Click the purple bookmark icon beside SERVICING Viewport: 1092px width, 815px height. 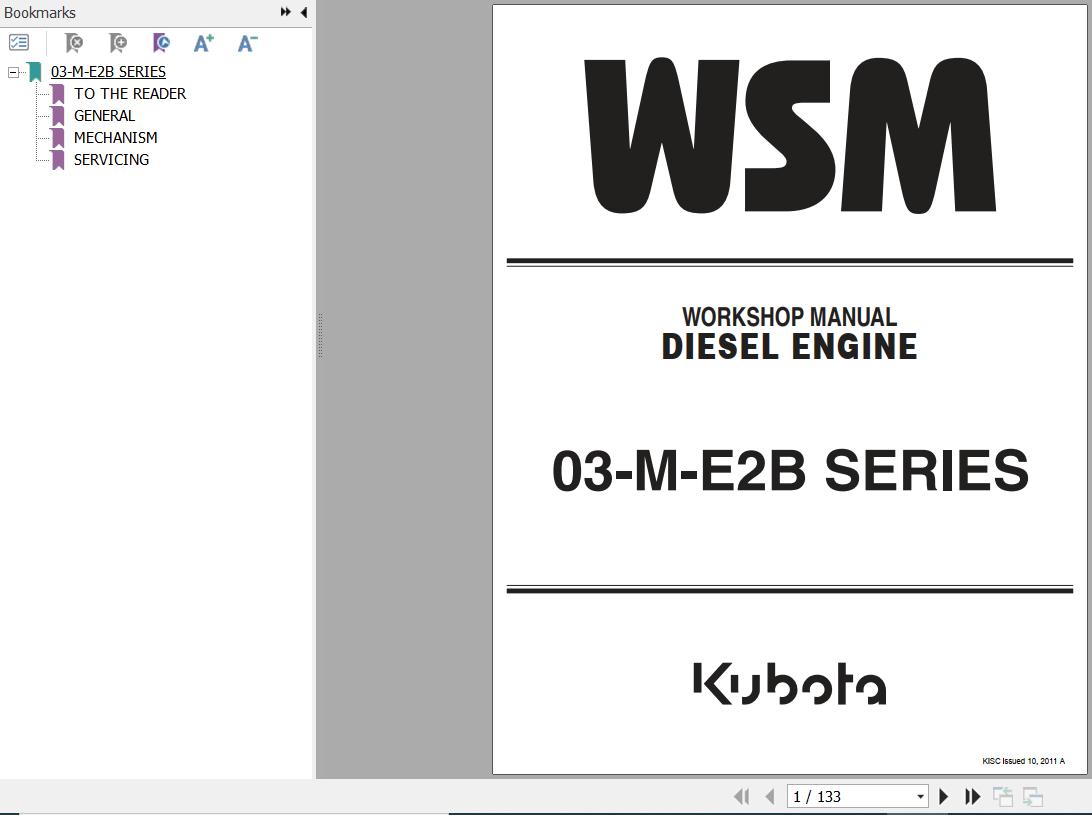click(58, 160)
